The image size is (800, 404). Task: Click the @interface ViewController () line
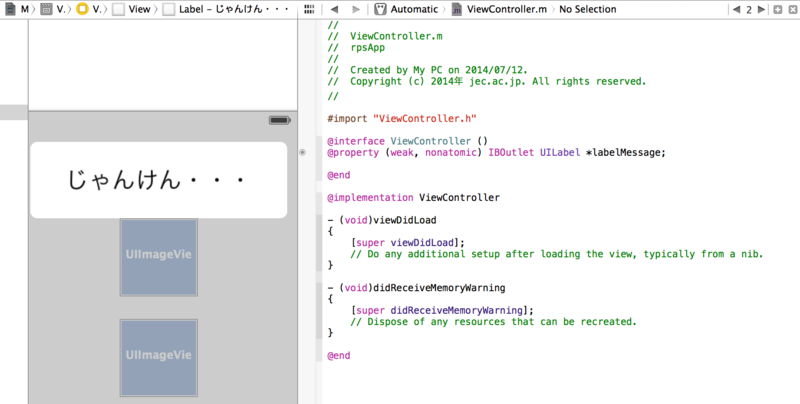tap(408, 141)
